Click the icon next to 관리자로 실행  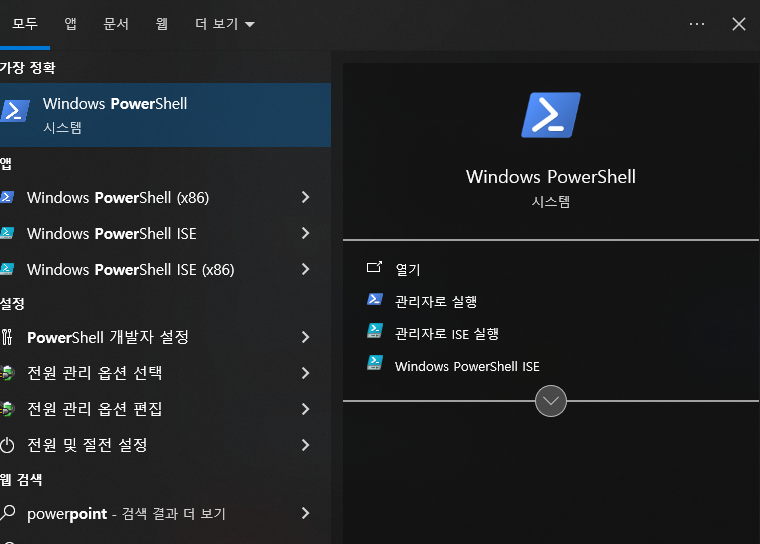(x=375, y=300)
